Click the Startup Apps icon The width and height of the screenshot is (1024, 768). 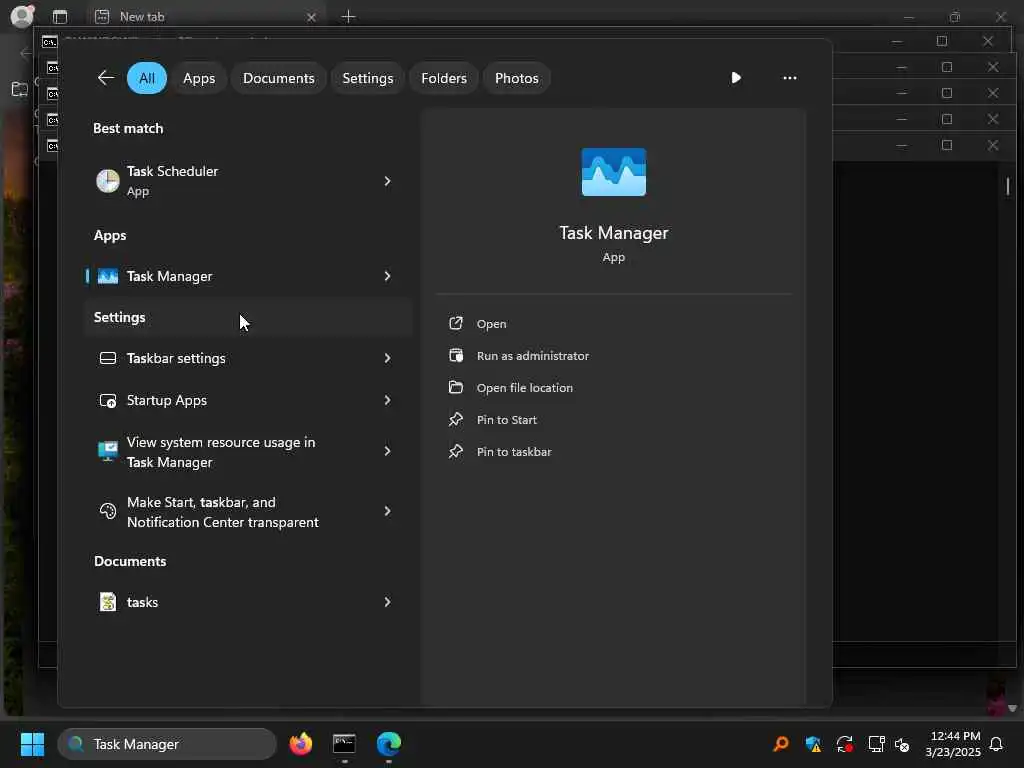pos(108,400)
